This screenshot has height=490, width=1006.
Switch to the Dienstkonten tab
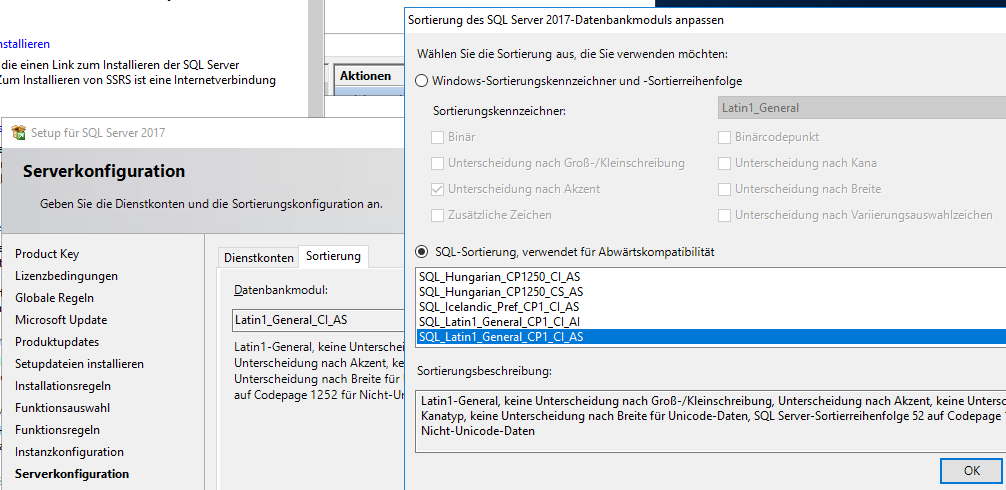(259, 258)
